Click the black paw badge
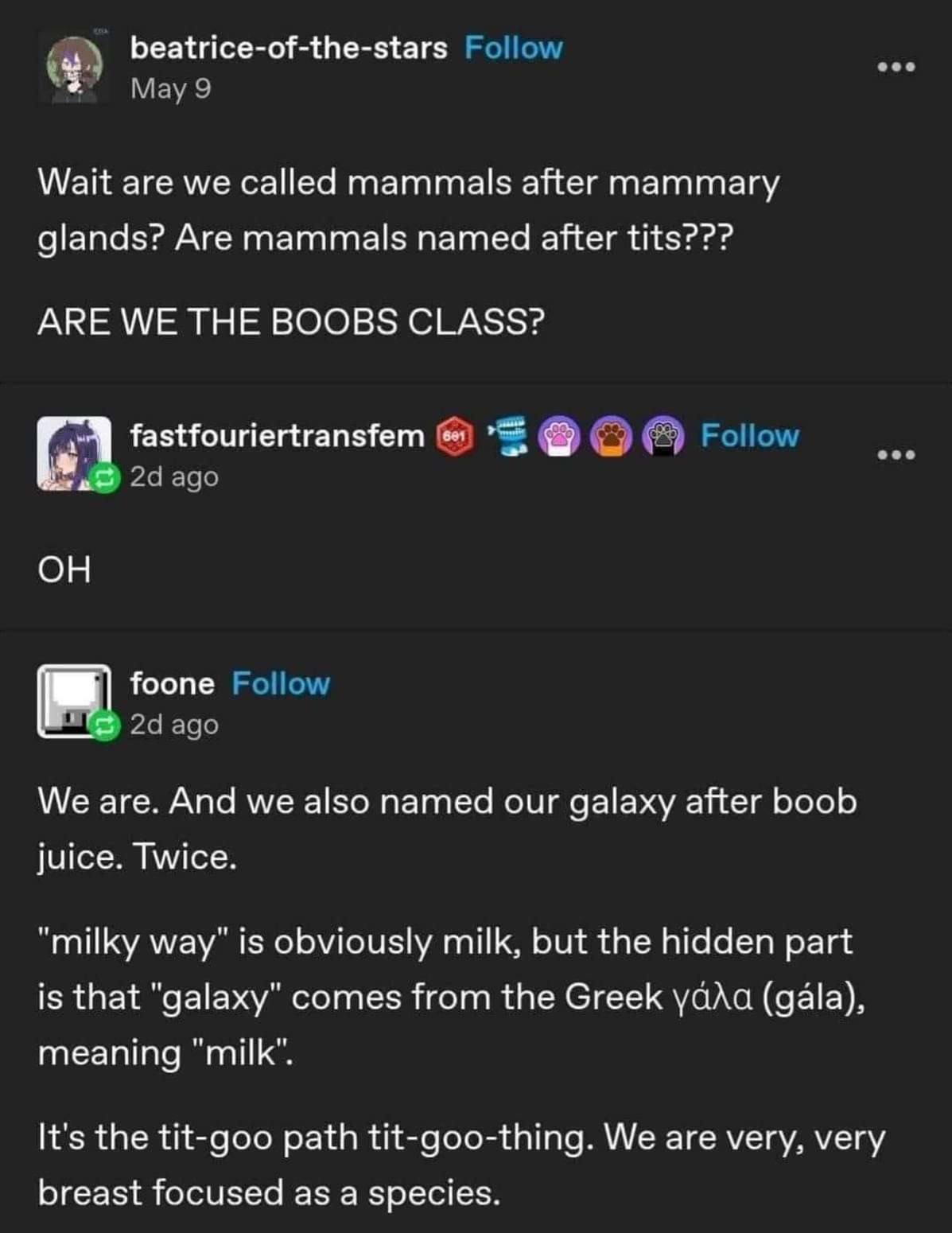This screenshot has width=952, height=1233. click(664, 436)
